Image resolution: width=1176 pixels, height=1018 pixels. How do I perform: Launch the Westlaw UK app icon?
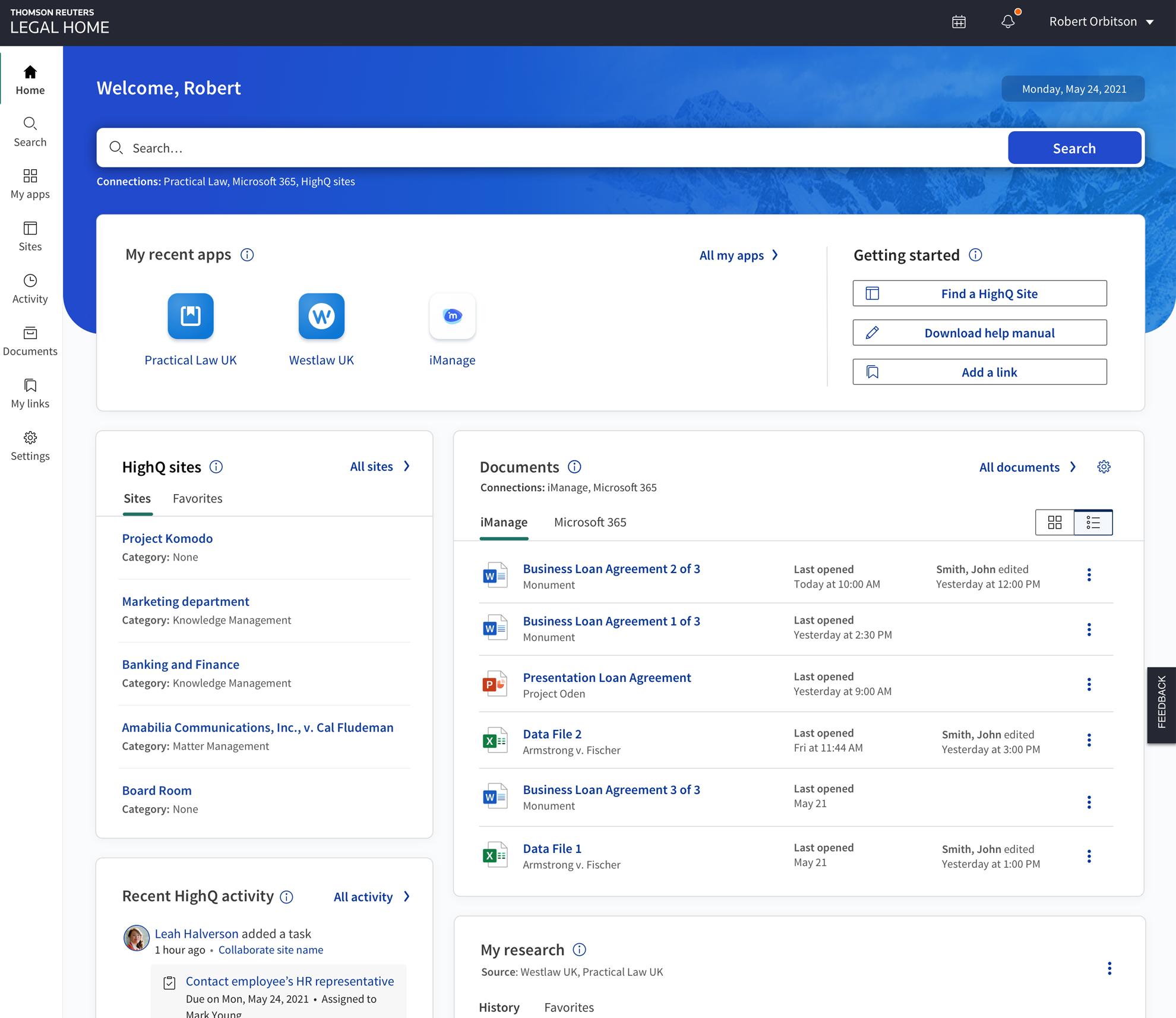[321, 316]
